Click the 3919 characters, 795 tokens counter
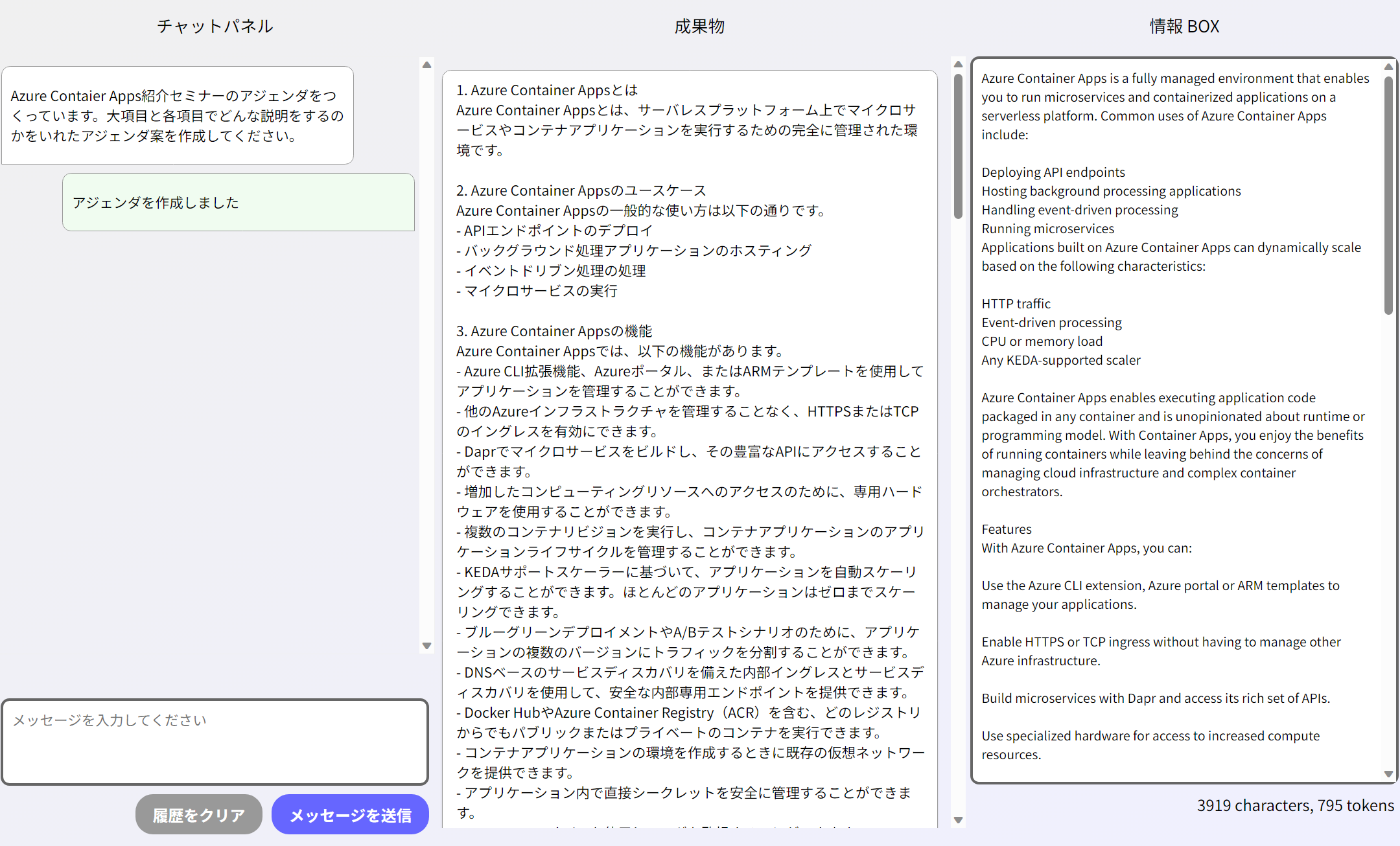The height and width of the screenshot is (846, 1400). [x=1294, y=805]
